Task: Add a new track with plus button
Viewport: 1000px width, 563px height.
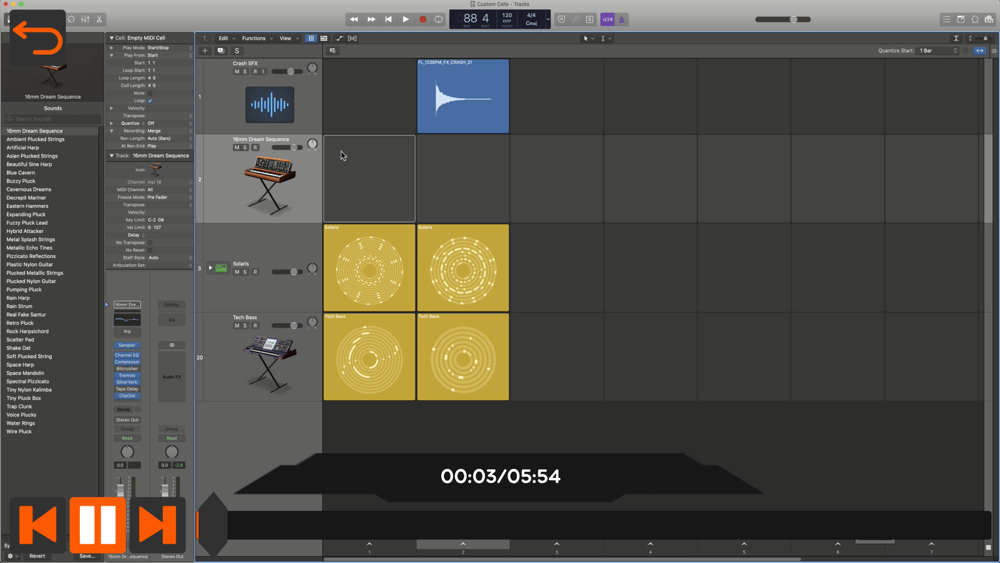Action: [205, 50]
